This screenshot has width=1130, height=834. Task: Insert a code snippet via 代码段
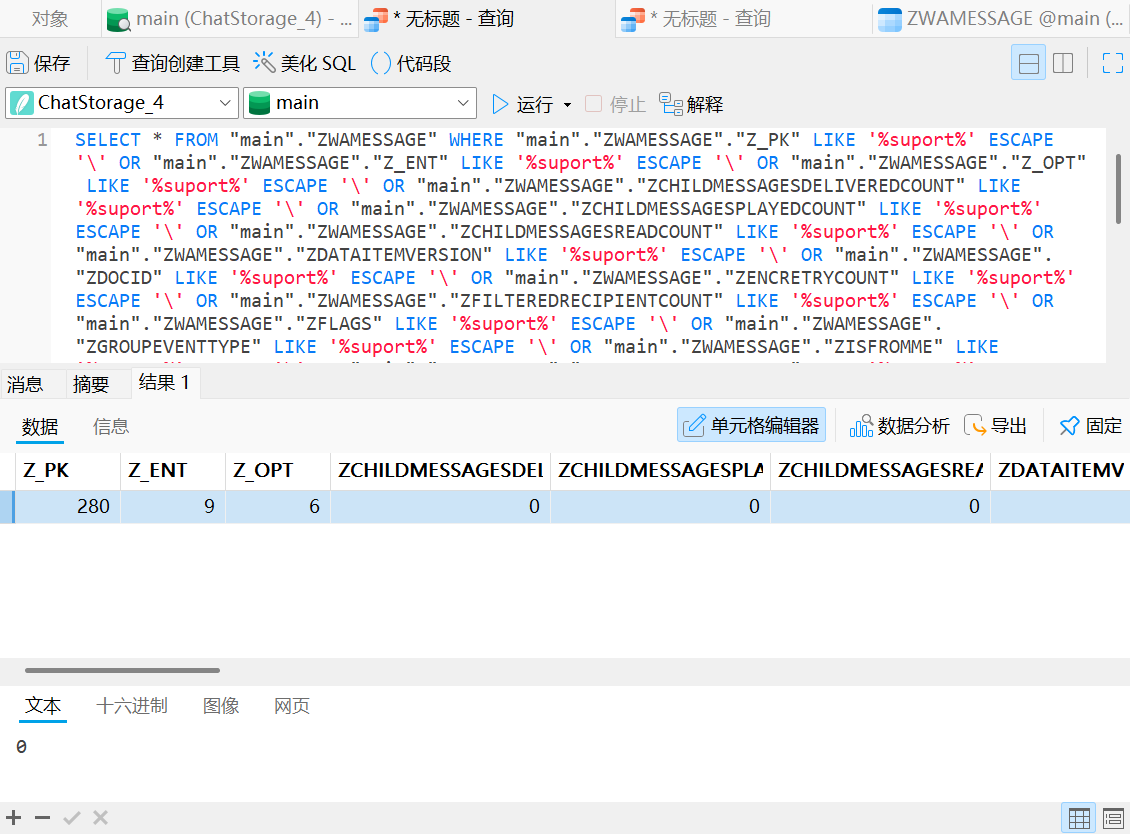(x=411, y=63)
